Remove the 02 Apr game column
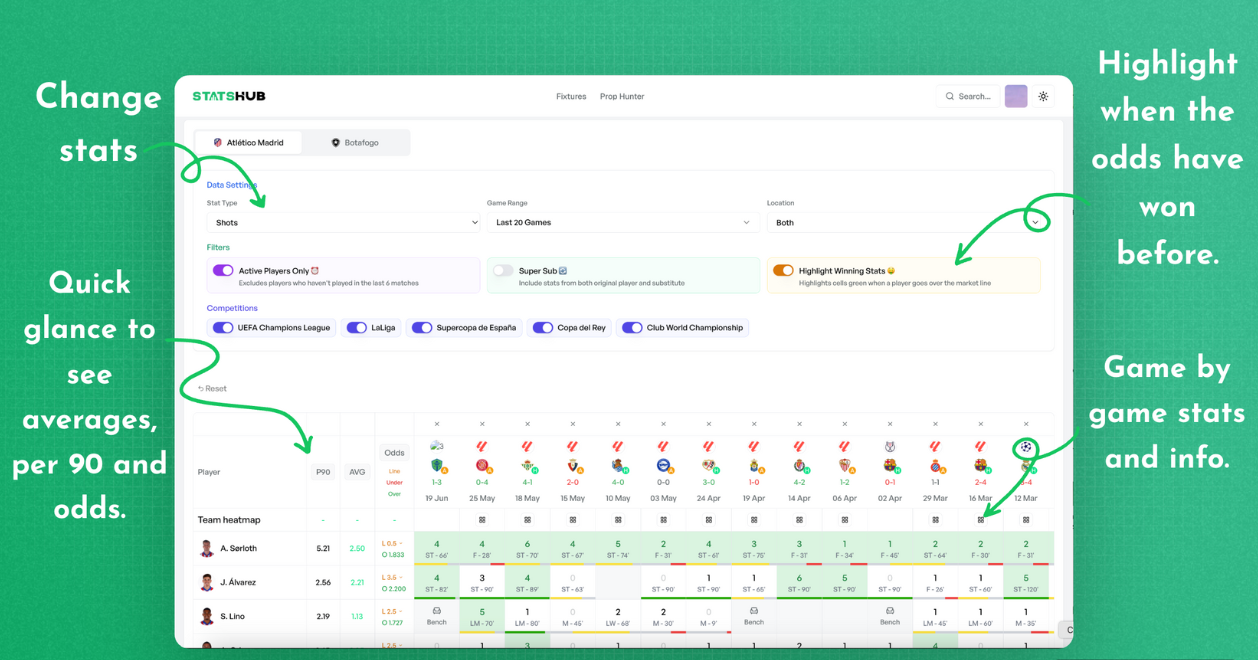The width and height of the screenshot is (1258, 660). [x=890, y=424]
